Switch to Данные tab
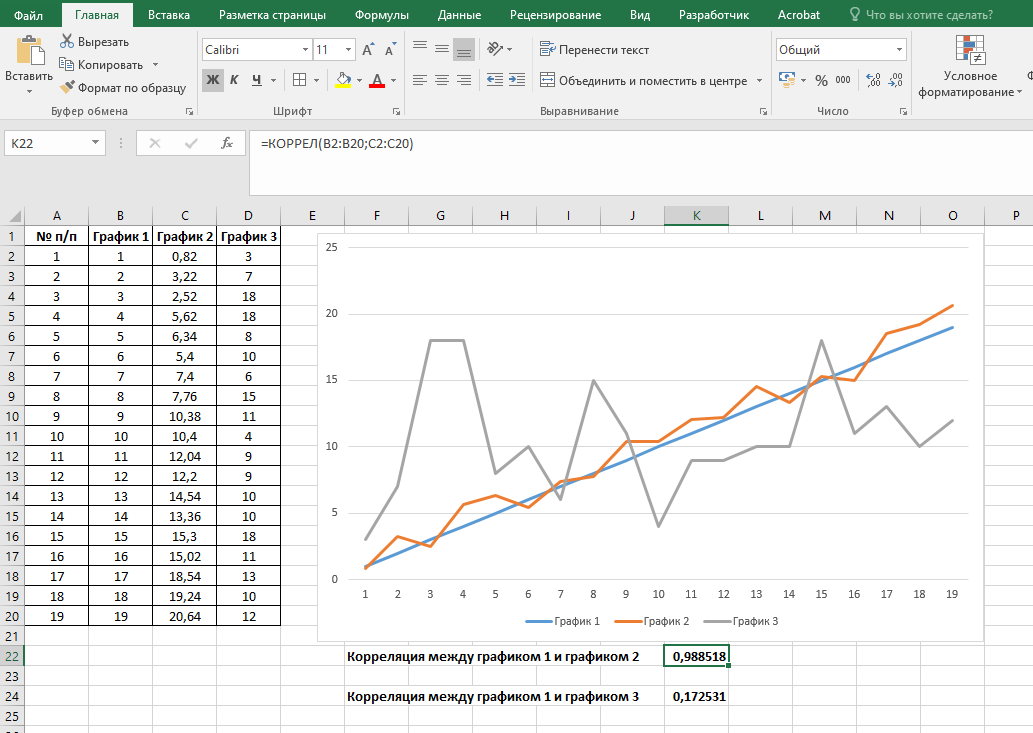Viewport: 1033px width, 733px height. pos(459,14)
